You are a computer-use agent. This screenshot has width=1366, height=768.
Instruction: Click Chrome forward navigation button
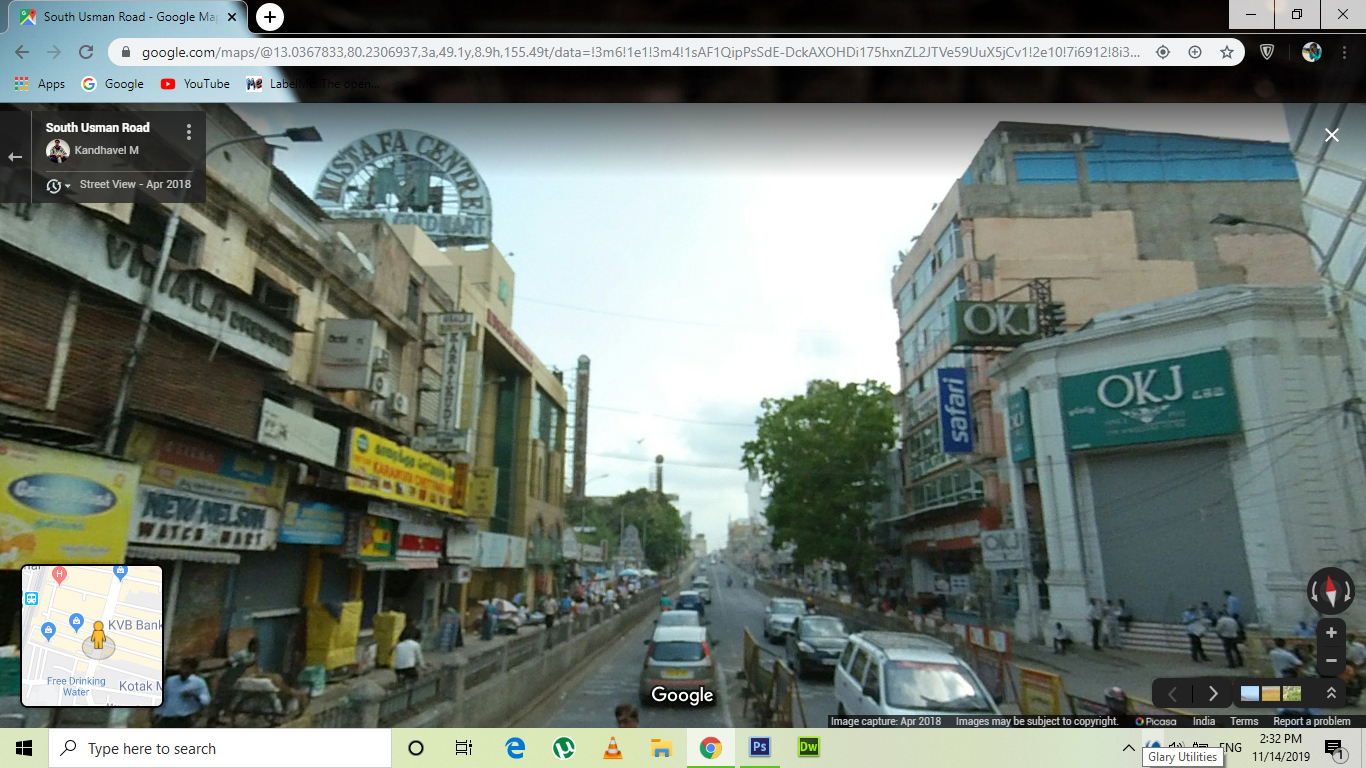point(54,52)
